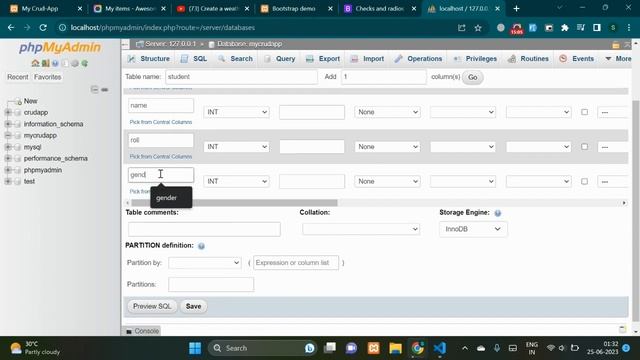Expand the crudapp database tree node
Image resolution: width=640 pixels, height=360 pixels.
[x=8, y=112]
